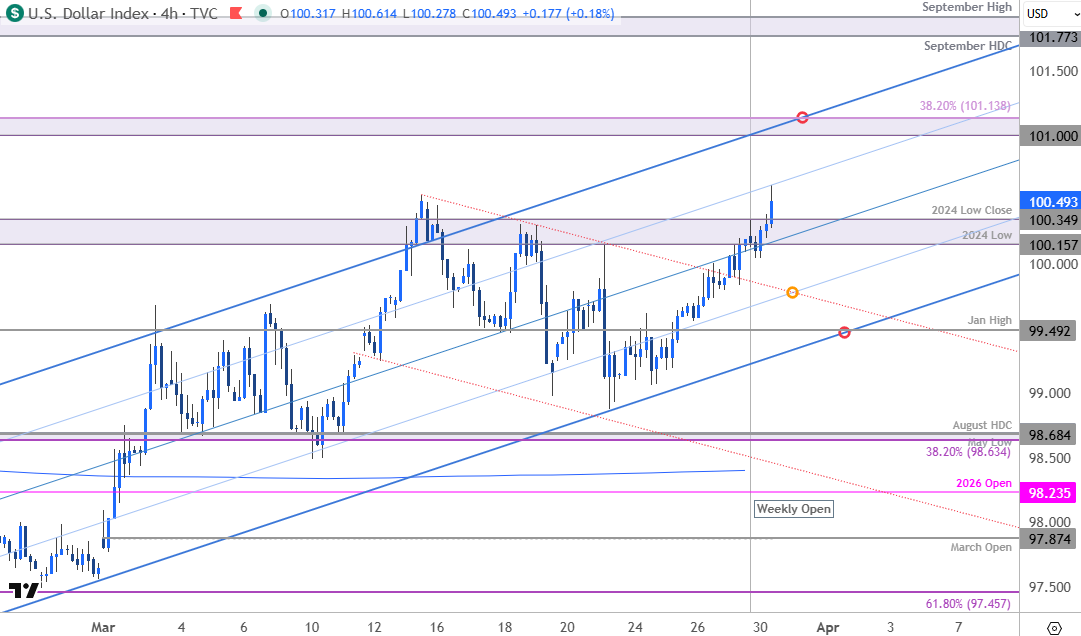Click the Jan High label
The width and height of the screenshot is (1081, 636).
(x=989, y=320)
